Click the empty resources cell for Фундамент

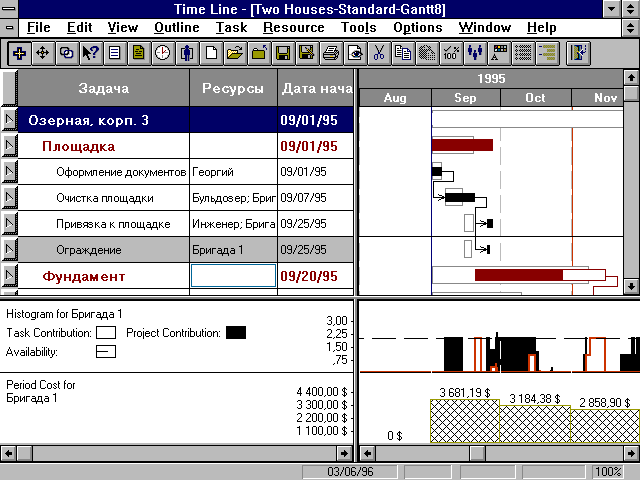pyautogui.click(x=233, y=276)
